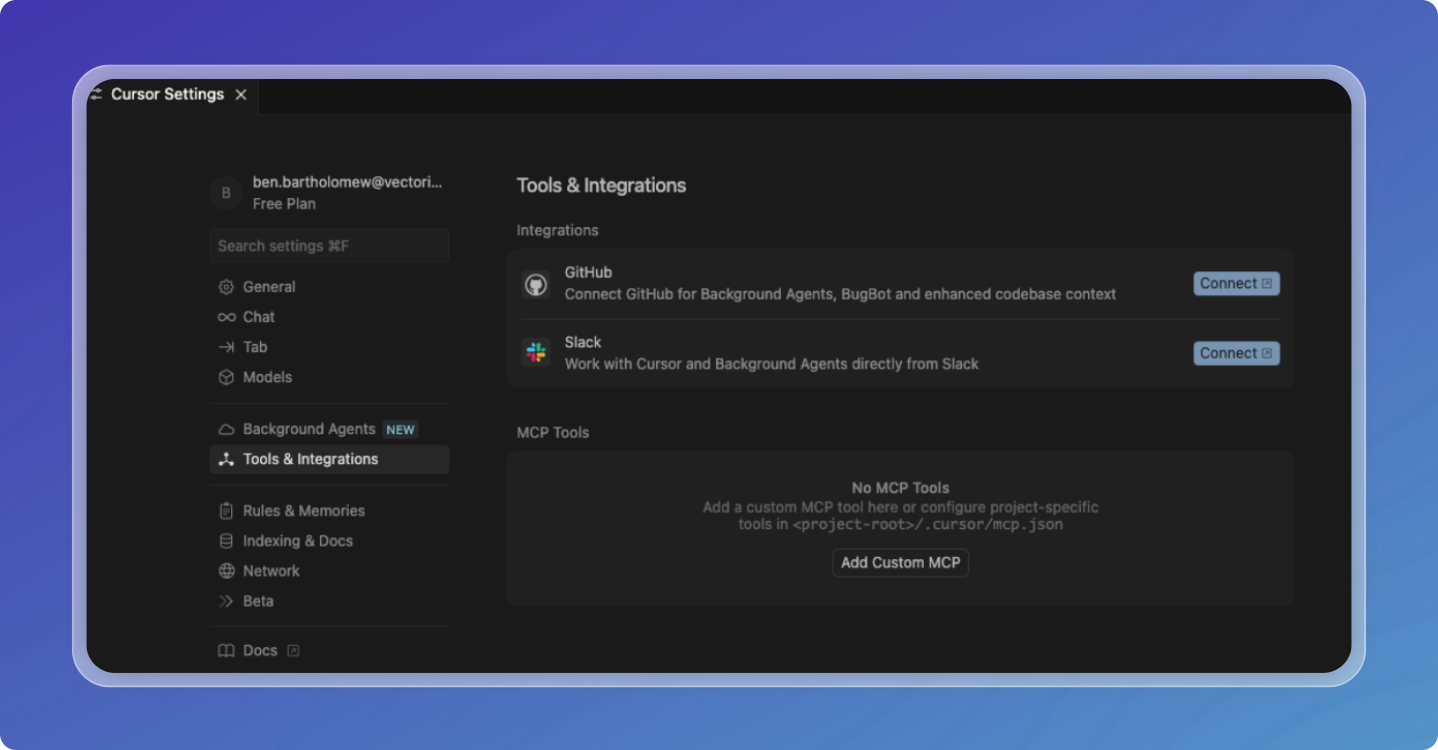Screen dimensions: 1438x750
Task: Click the Indexing & Docs database icon
Action: point(226,541)
